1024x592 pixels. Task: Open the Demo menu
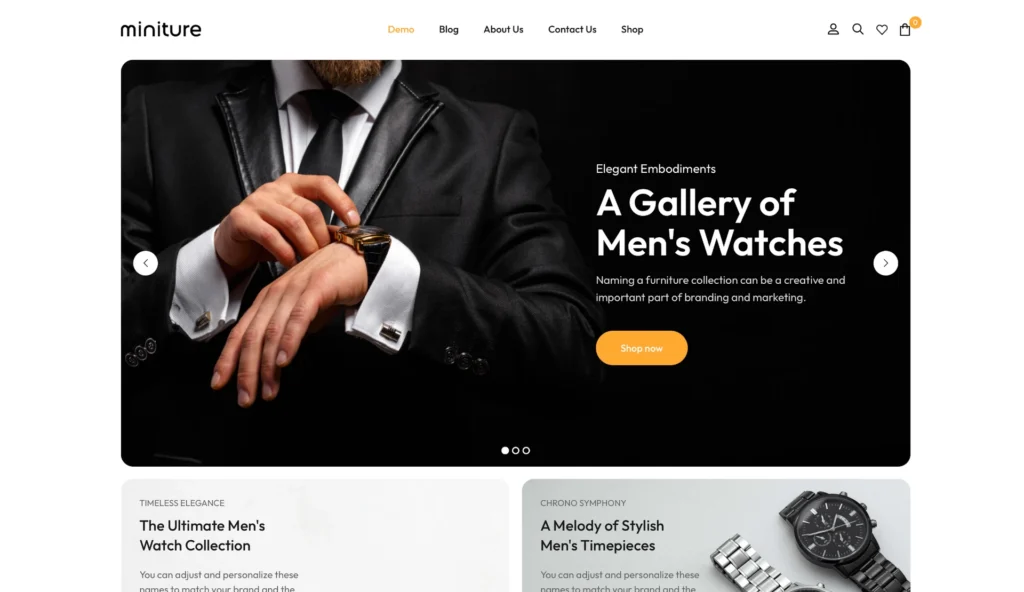[401, 29]
